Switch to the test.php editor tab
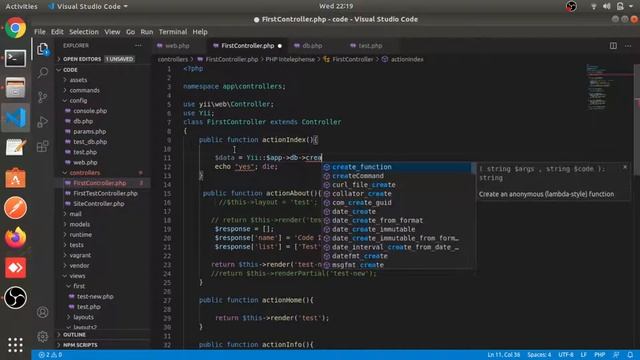This screenshot has width=640, height=360. 370,46
